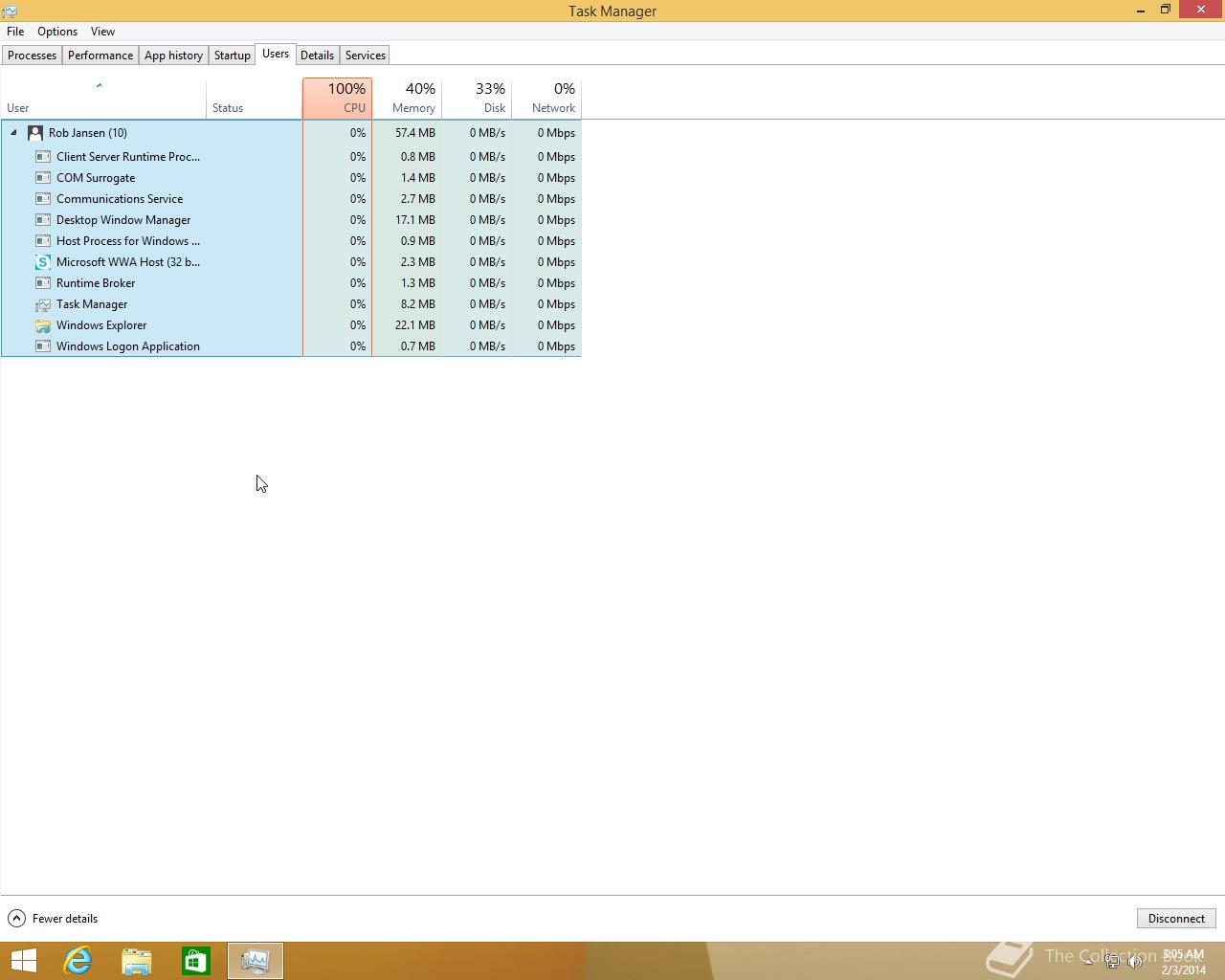This screenshot has width=1225, height=980.
Task: Switch to the Performance tab
Action: [x=100, y=56]
